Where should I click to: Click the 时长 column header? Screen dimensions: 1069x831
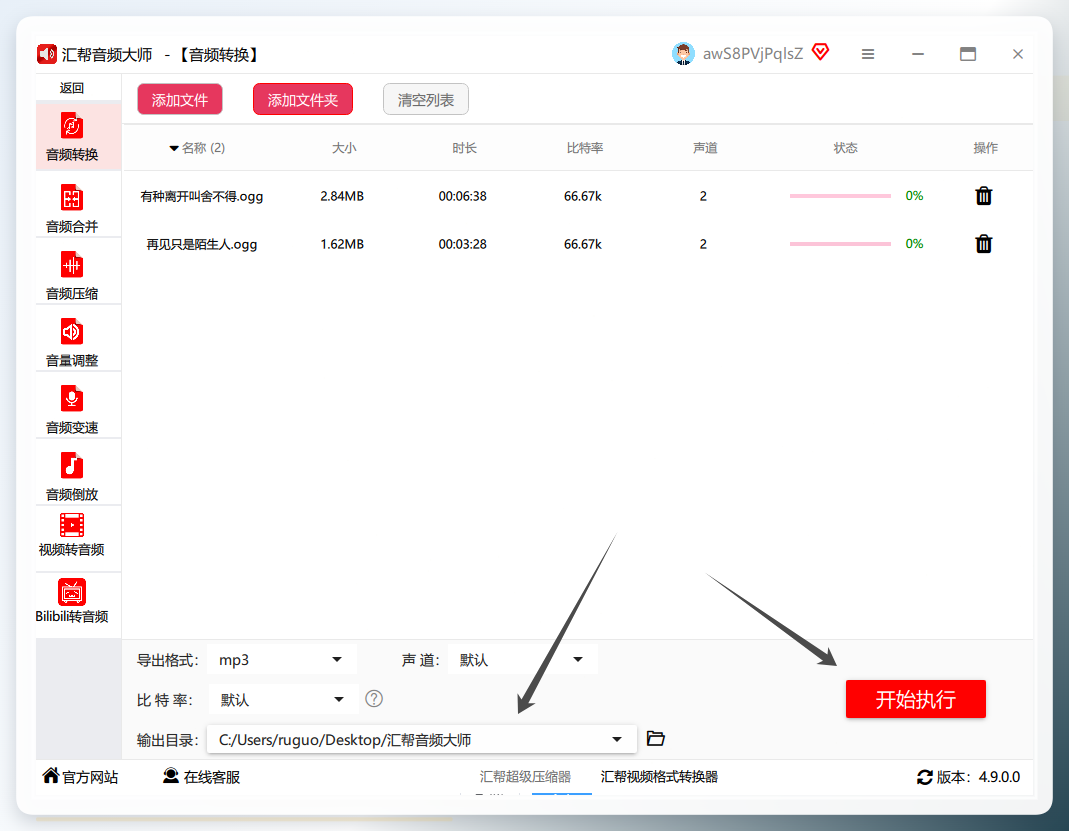click(x=464, y=148)
